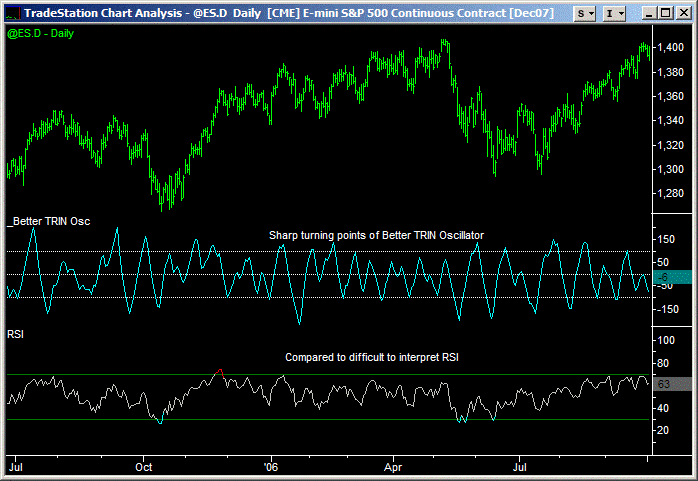Click the 1,380 price axis label
The height and width of the screenshot is (481, 698).
point(670,72)
